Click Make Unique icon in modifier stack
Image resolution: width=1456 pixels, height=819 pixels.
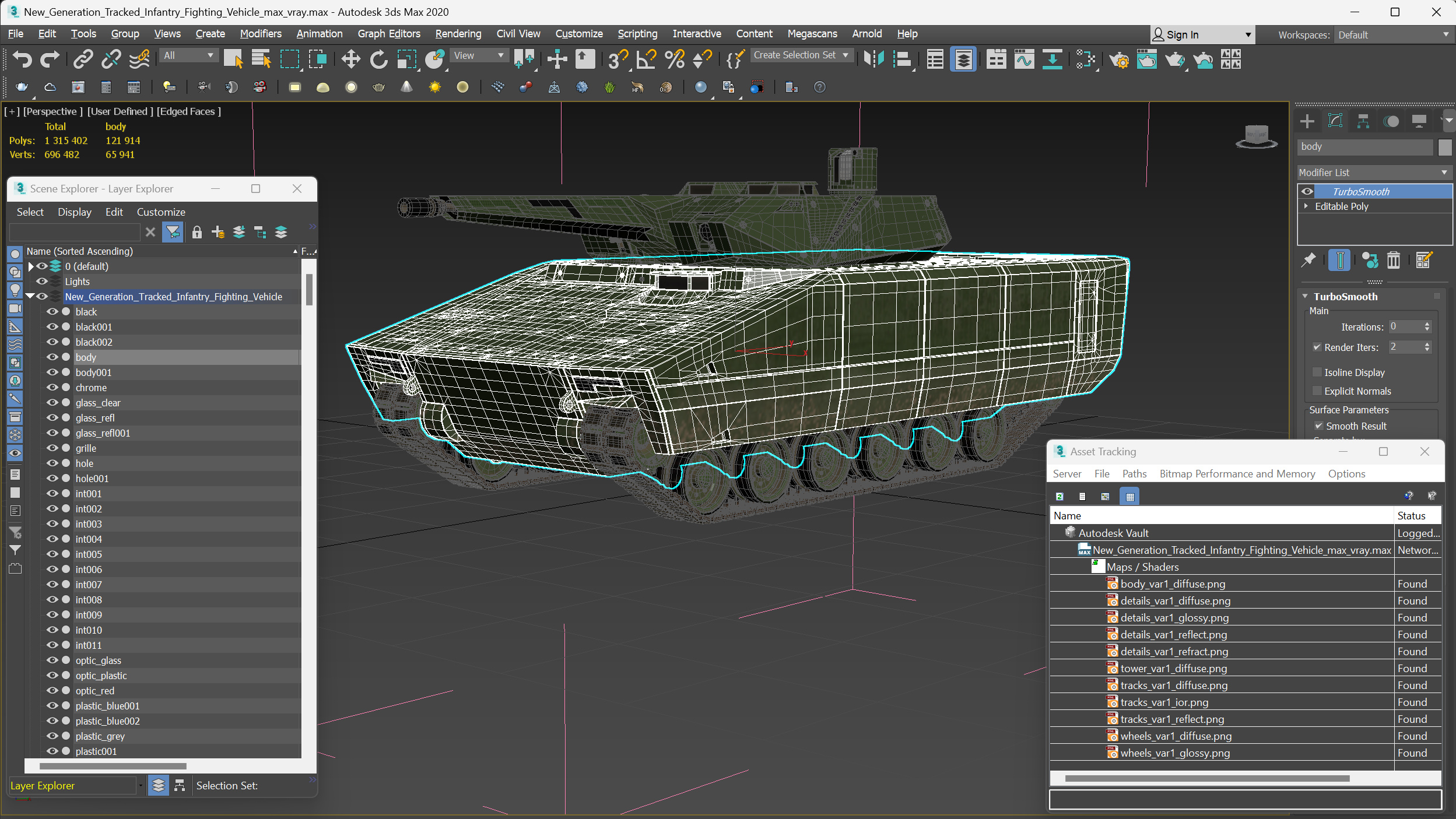coord(1370,260)
